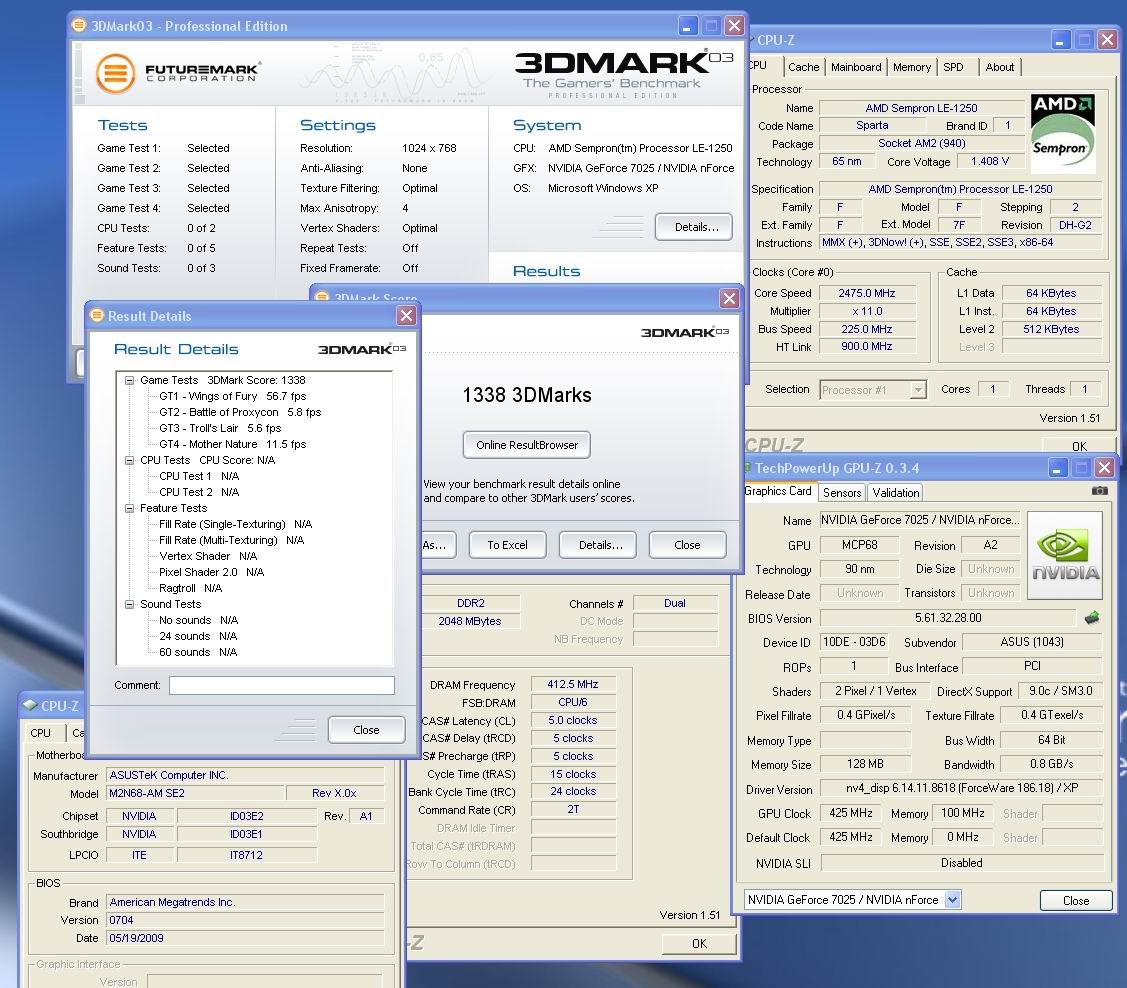Select the 60 sounds row

point(198,652)
